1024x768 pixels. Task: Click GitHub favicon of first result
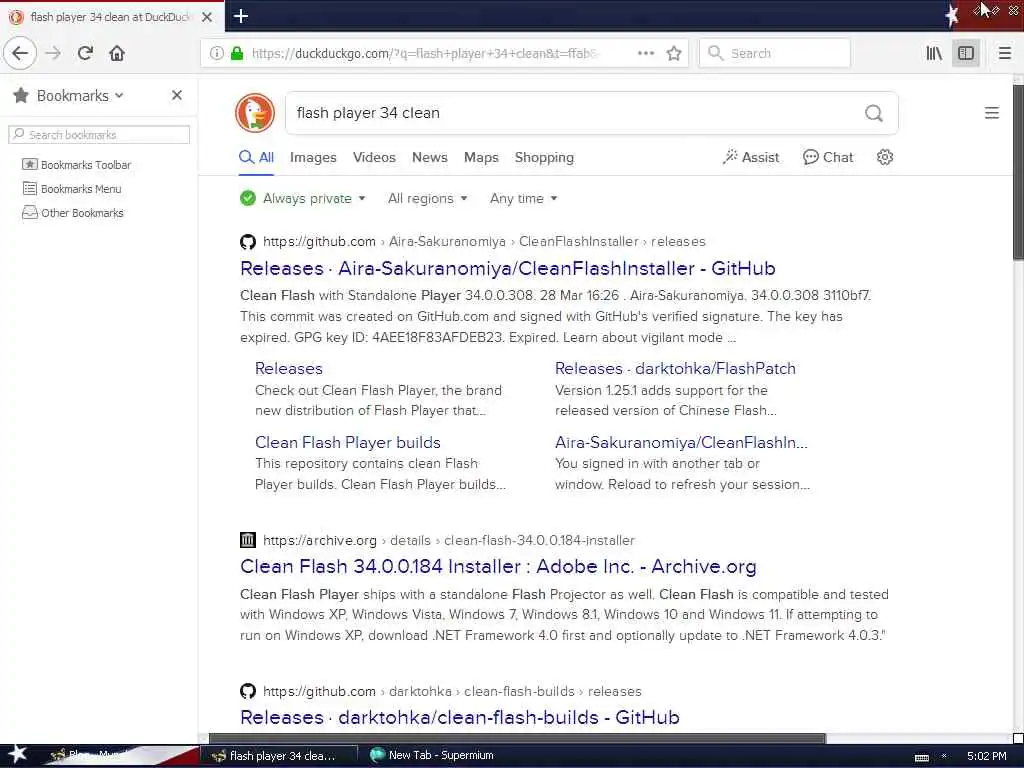(248, 242)
